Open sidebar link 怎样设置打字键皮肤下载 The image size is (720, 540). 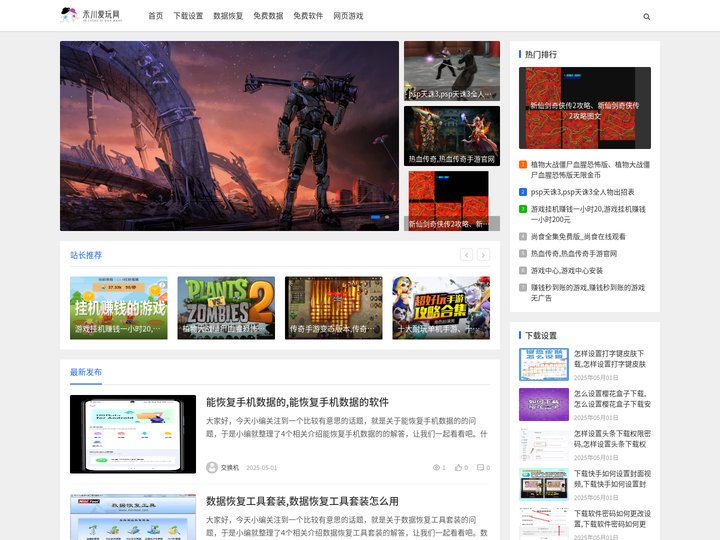(x=610, y=359)
